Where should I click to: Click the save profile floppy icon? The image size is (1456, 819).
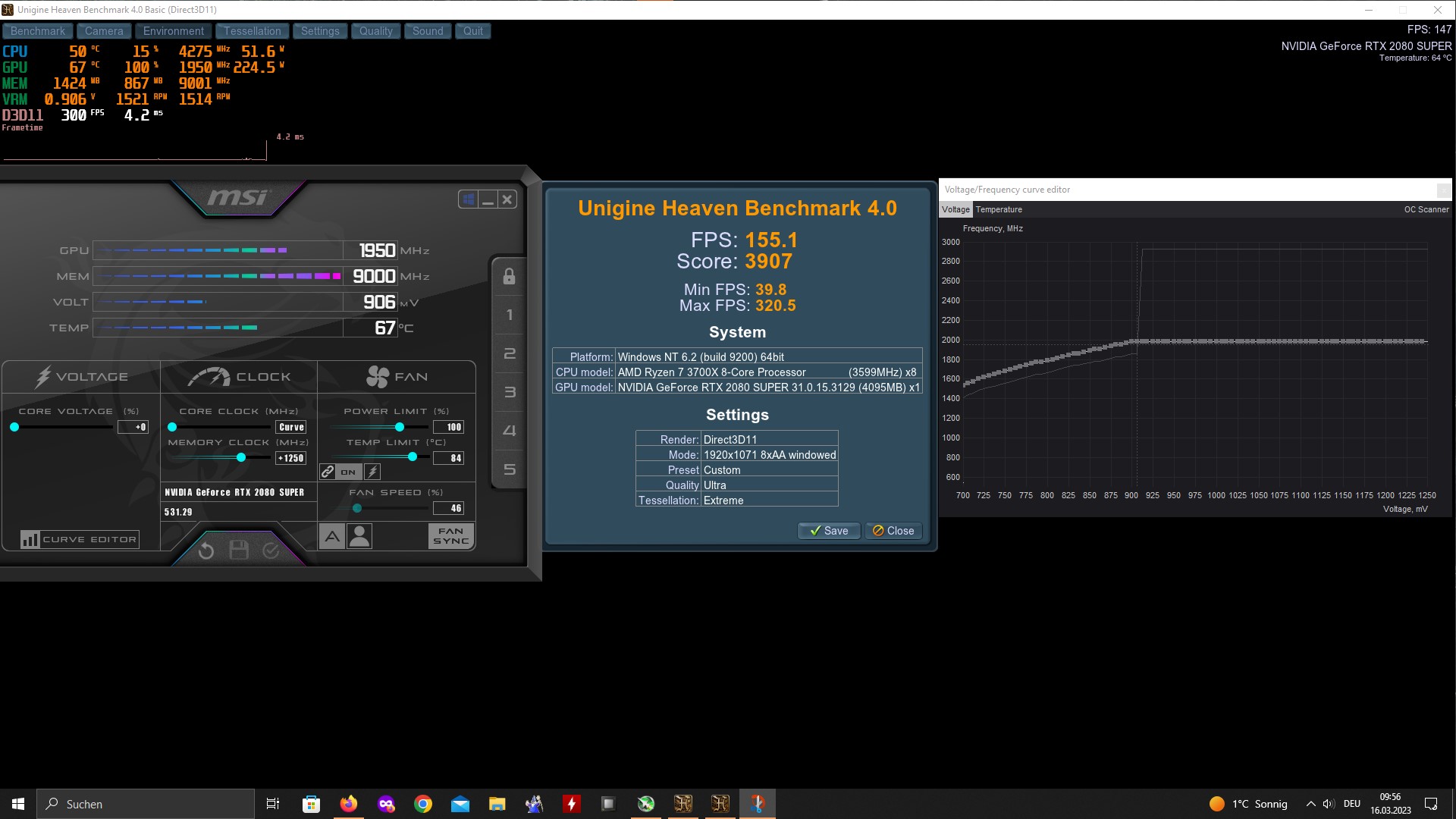click(239, 551)
